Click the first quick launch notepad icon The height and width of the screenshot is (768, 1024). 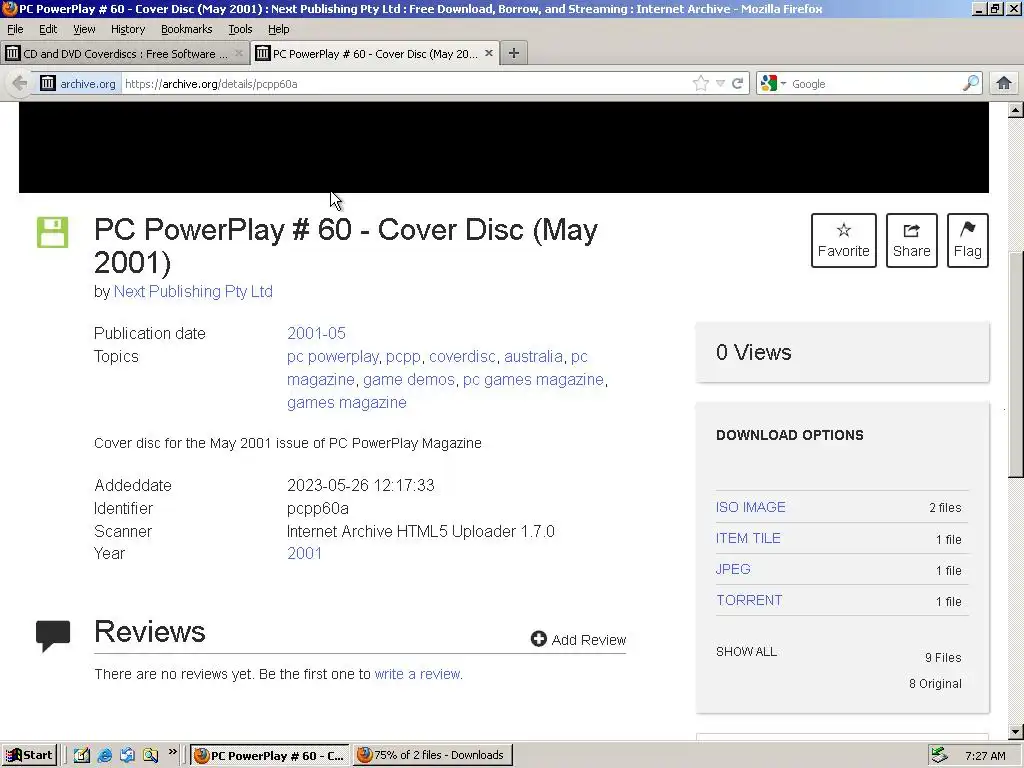[x=82, y=756]
